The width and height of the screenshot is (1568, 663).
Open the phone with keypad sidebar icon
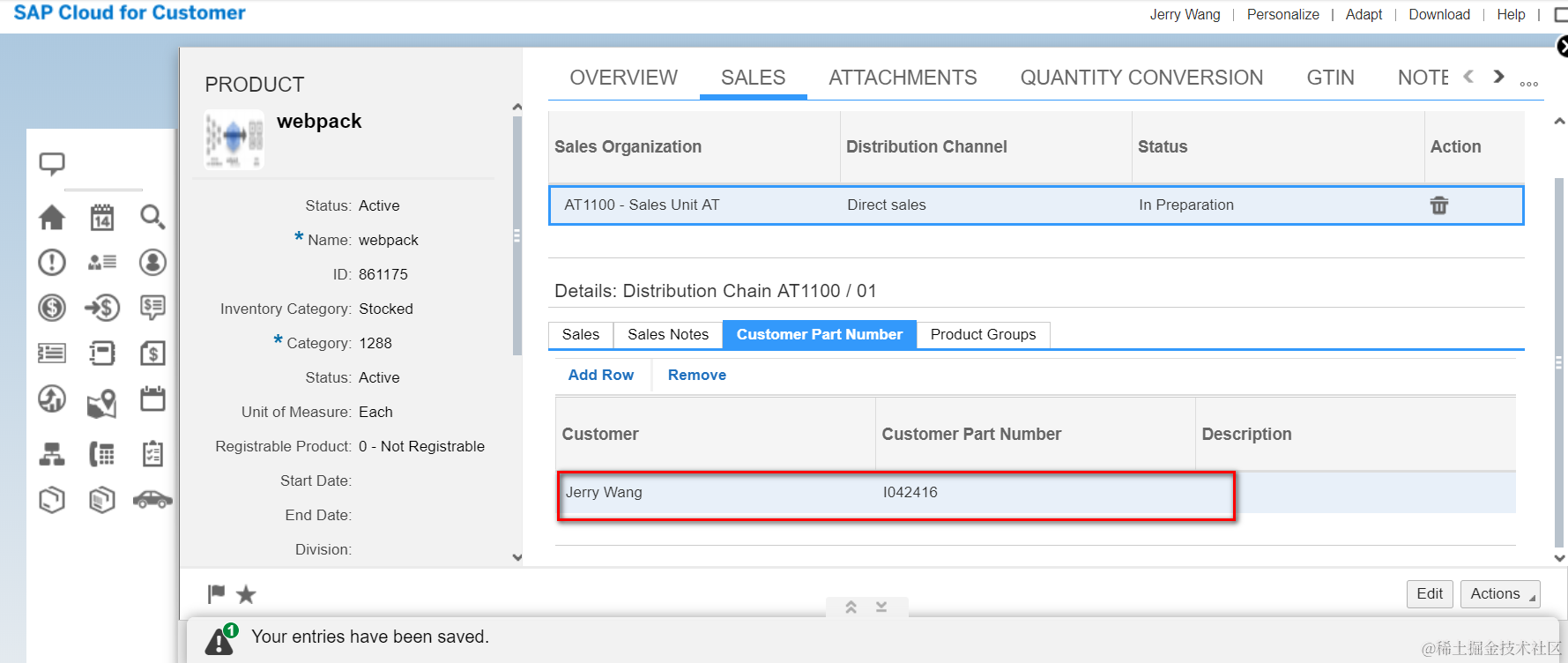point(102,454)
